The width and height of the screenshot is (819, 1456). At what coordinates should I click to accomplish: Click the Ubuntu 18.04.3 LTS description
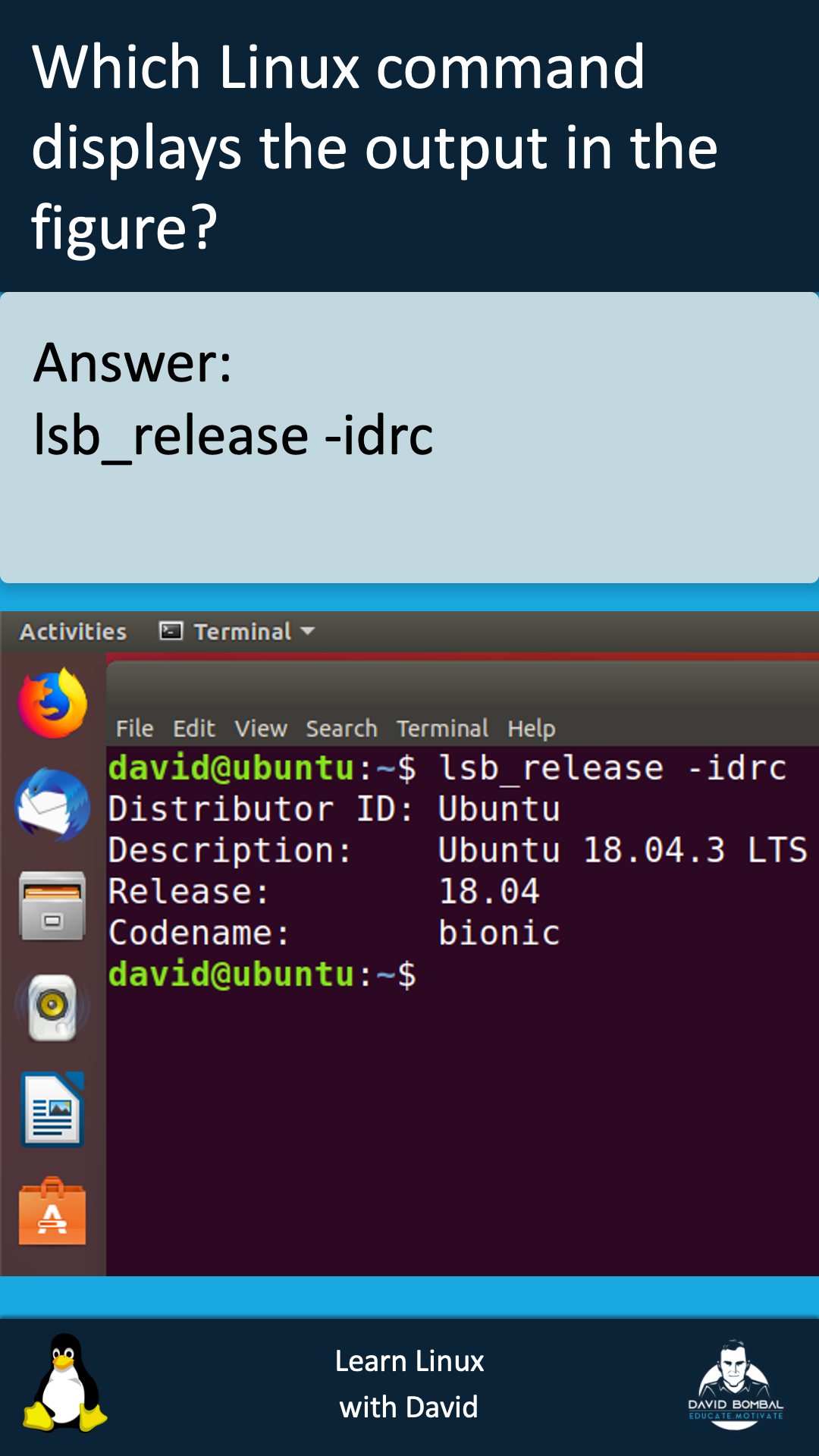[x=623, y=850]
